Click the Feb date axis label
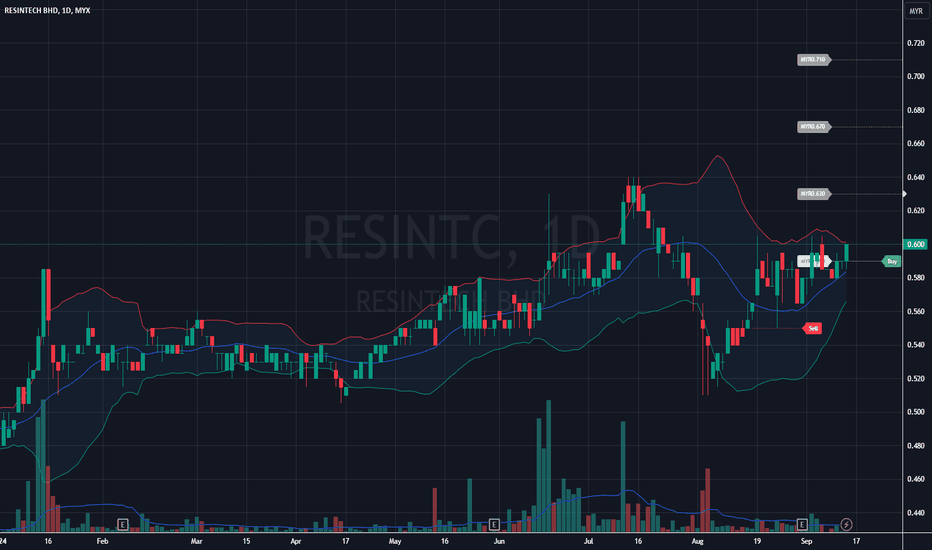The height and width of the screenshot is (550, 932). click(x=102, y=541)
